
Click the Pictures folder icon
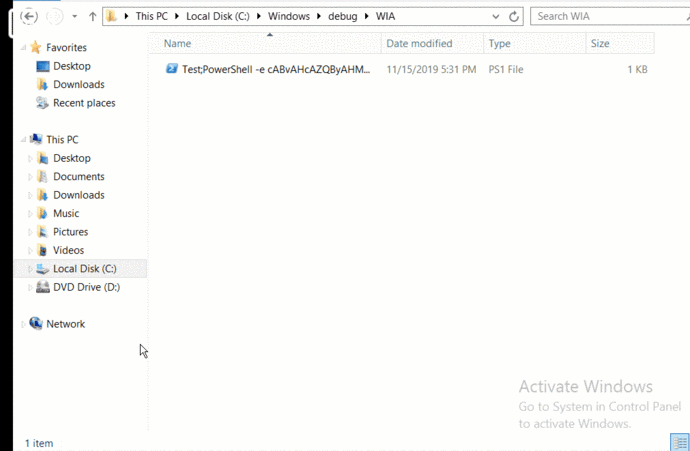coord(42,232)
